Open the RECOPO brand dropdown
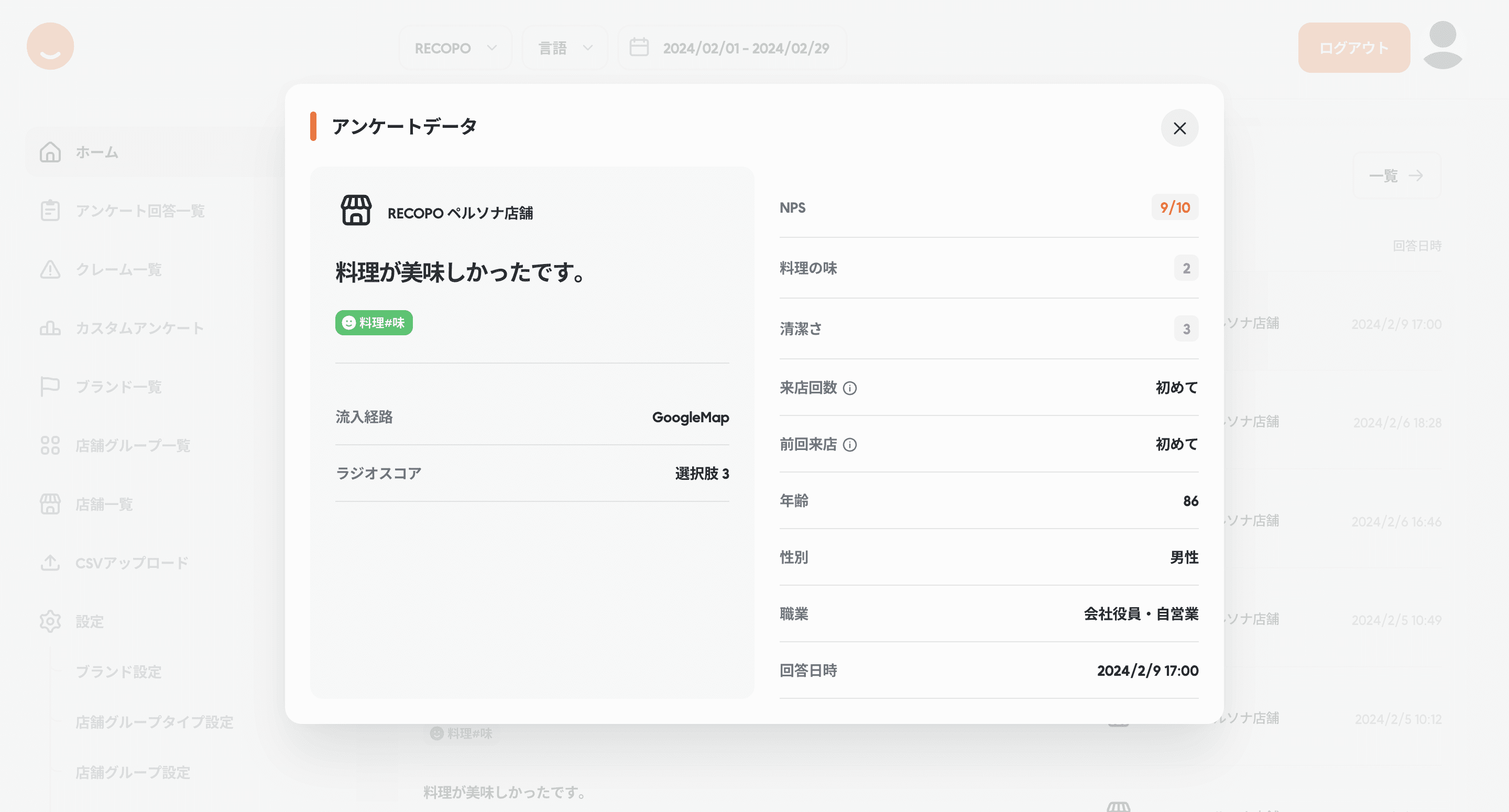This screenshot has height=812, width=1509. tap(455, 48)
